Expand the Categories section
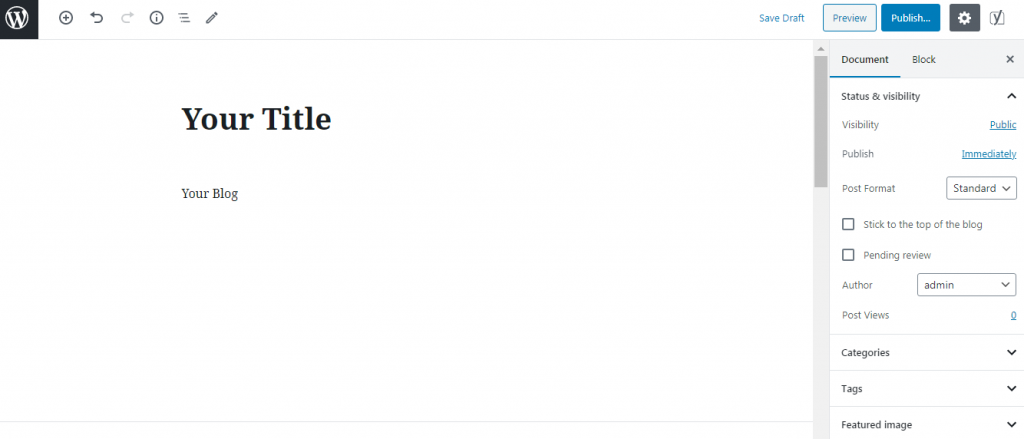Image resolution: width=1024 pixels, height=439 pixels. tap(926, 353)
